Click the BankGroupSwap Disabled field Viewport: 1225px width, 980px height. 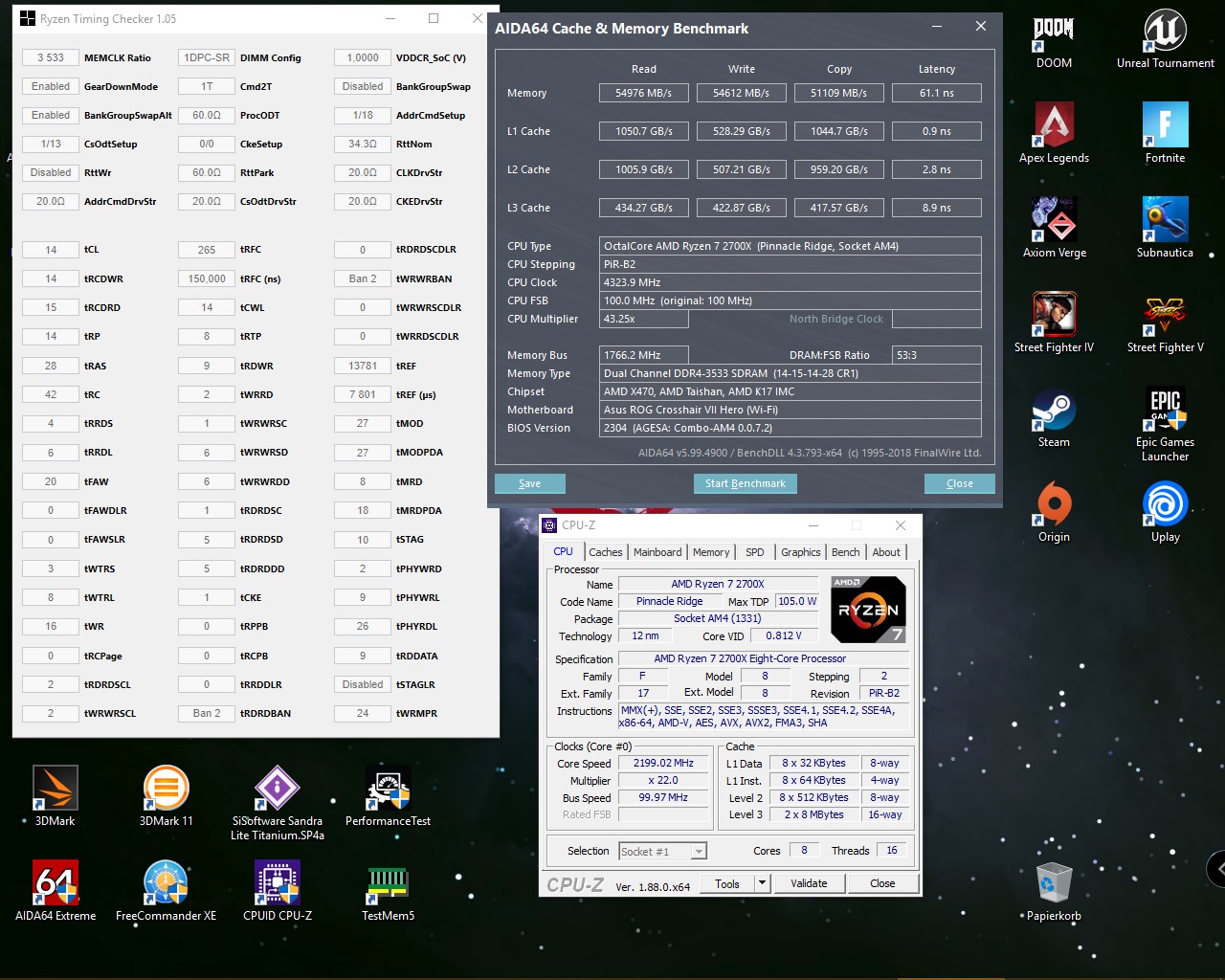[x=363, y=86]
